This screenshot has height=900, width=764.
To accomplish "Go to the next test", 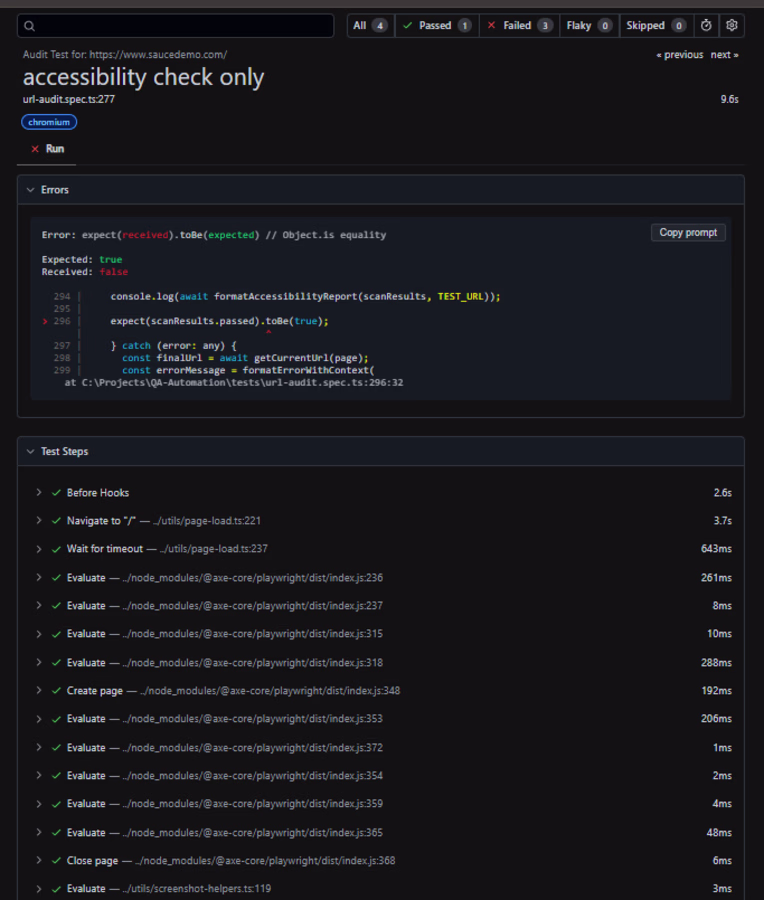I will [x=724, y=55].
